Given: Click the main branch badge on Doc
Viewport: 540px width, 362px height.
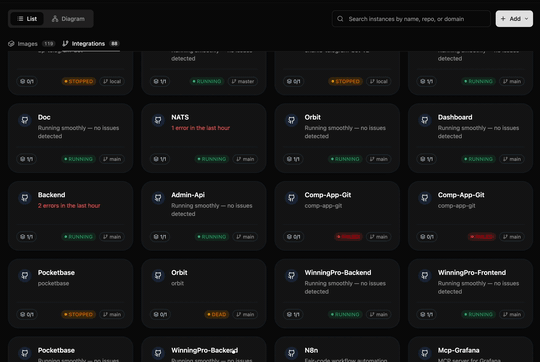Looking at the screenshot, I should click(x=112, y=159).
